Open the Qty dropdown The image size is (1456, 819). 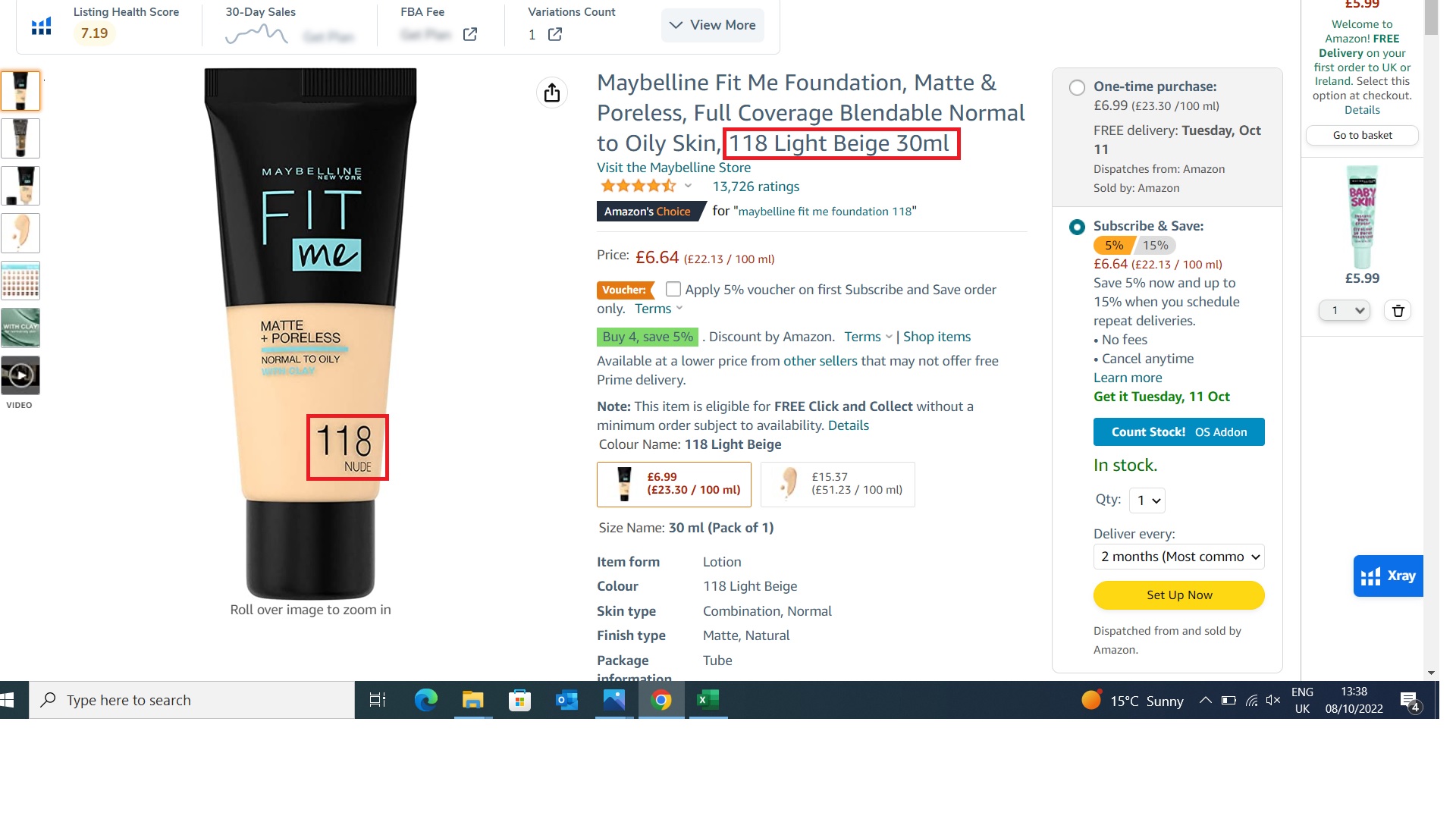(x=1147, y=500)
